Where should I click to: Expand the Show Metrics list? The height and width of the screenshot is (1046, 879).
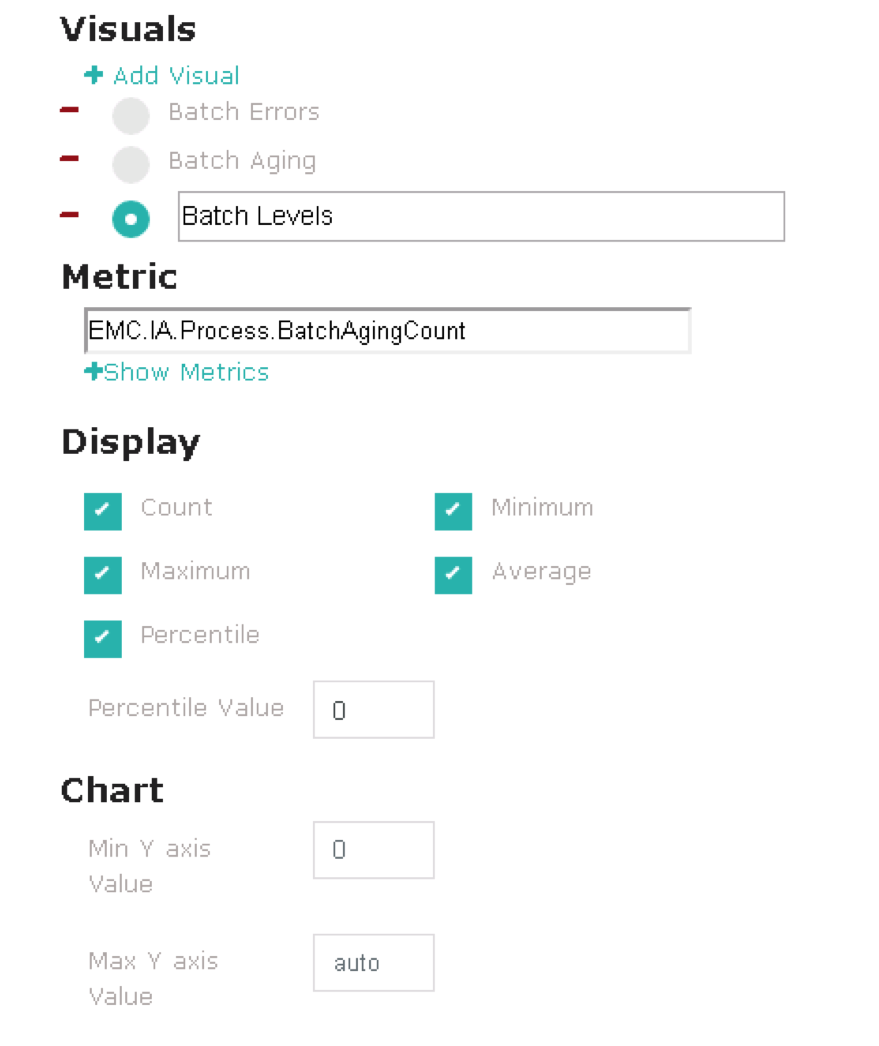point(186,372)
